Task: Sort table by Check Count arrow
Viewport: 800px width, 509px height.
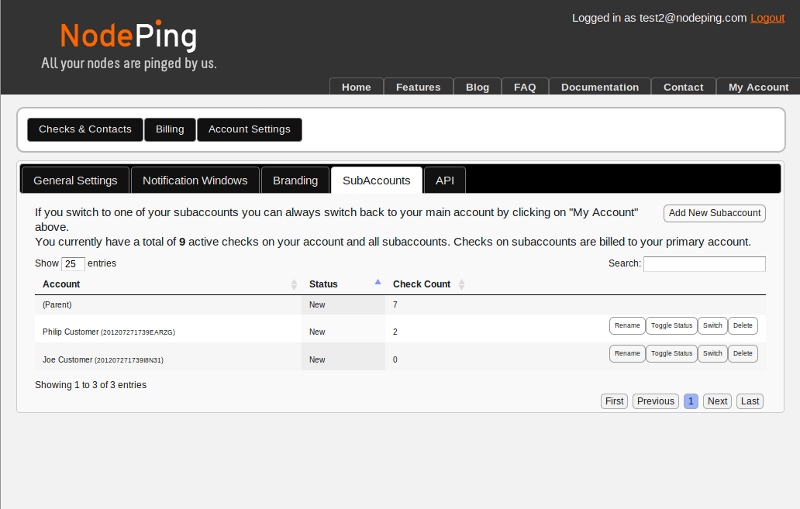Action: click(461, 285)
